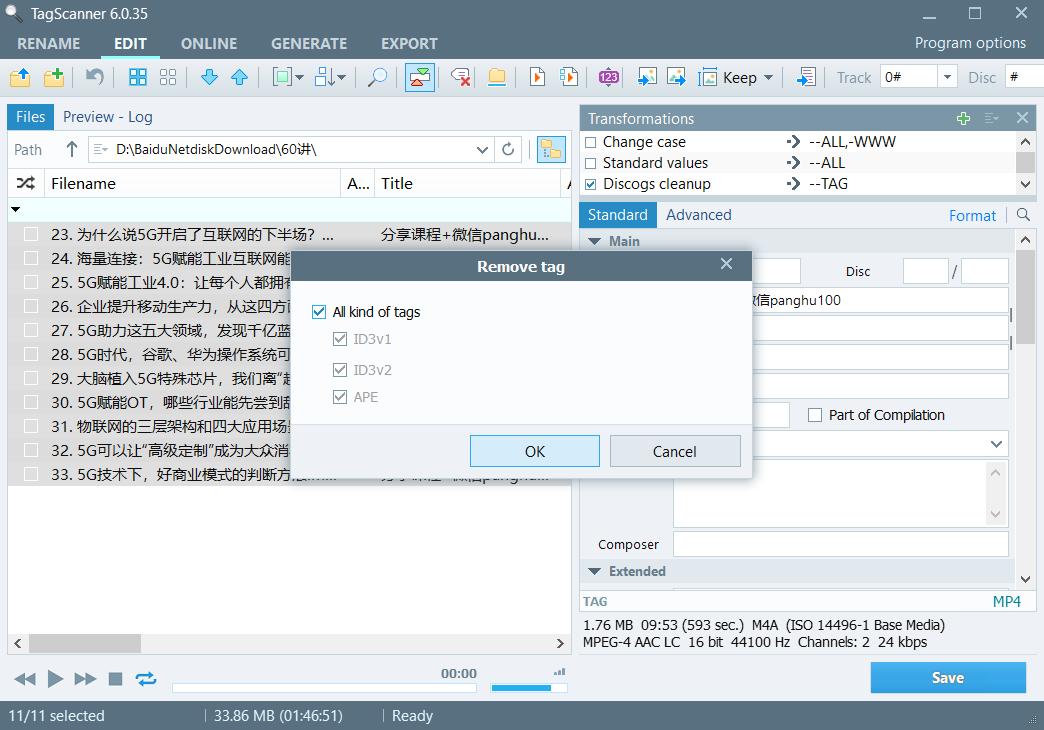Switch to the GENERATE menu
Image resolution: width=1044 pixels, height=730 pixels.
(309, 43)
